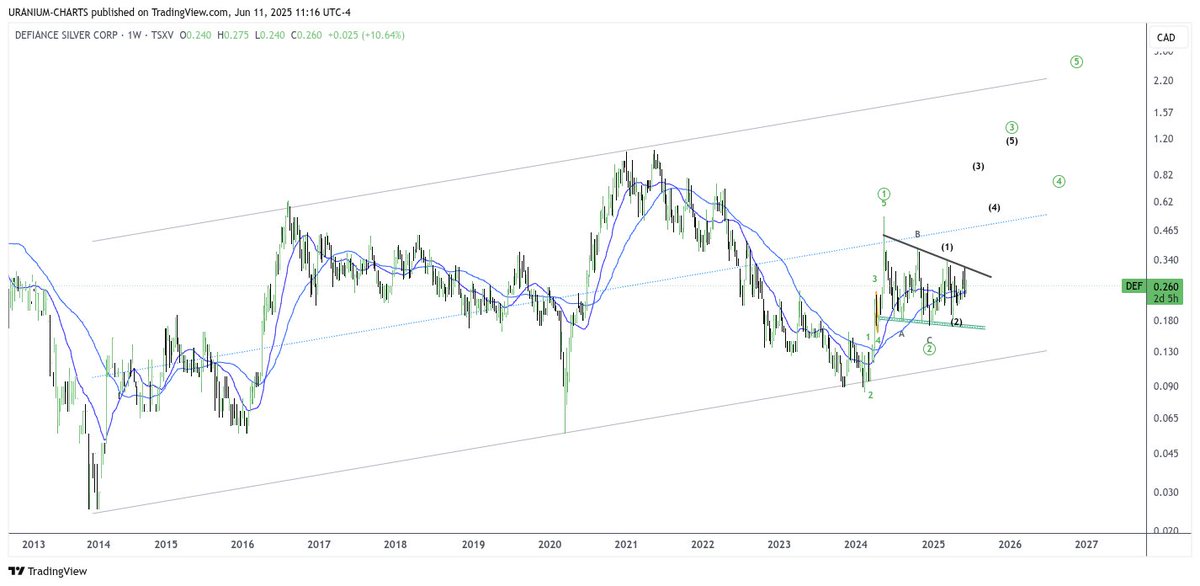Click the 2.20 price axis label
This screenshot has width=1200, height=586.
coord(1163,82)
